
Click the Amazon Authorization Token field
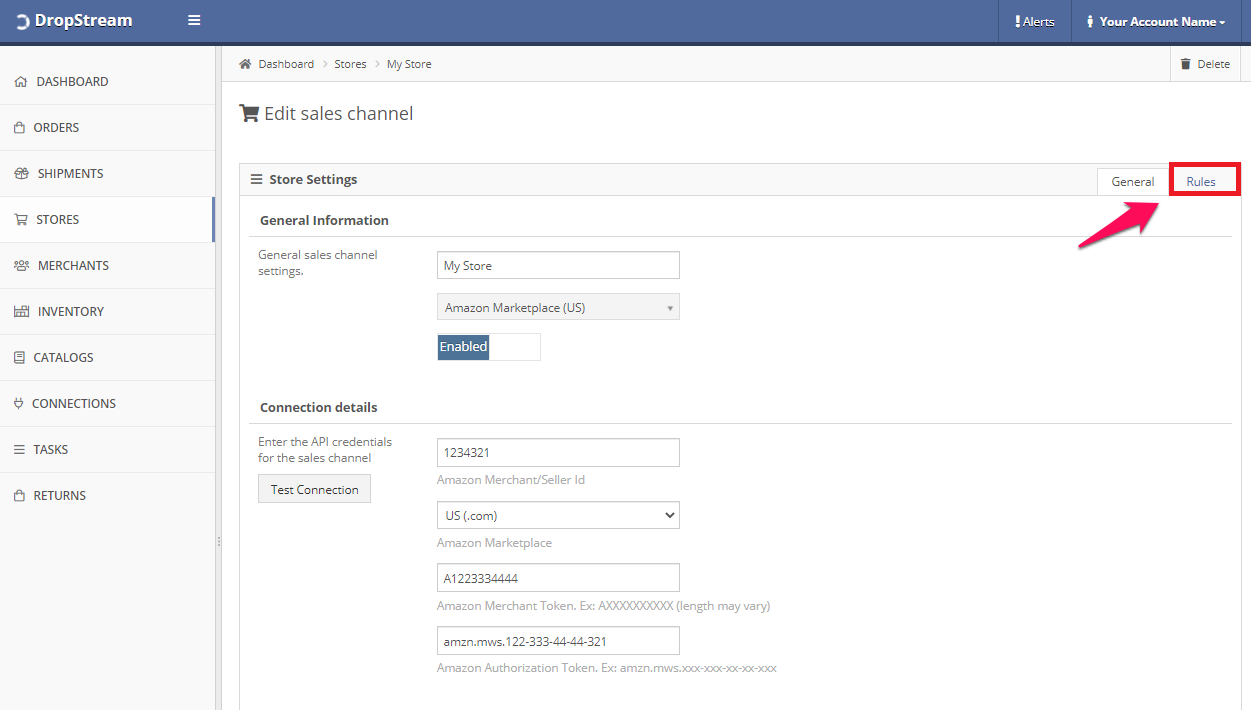[558, 640]
